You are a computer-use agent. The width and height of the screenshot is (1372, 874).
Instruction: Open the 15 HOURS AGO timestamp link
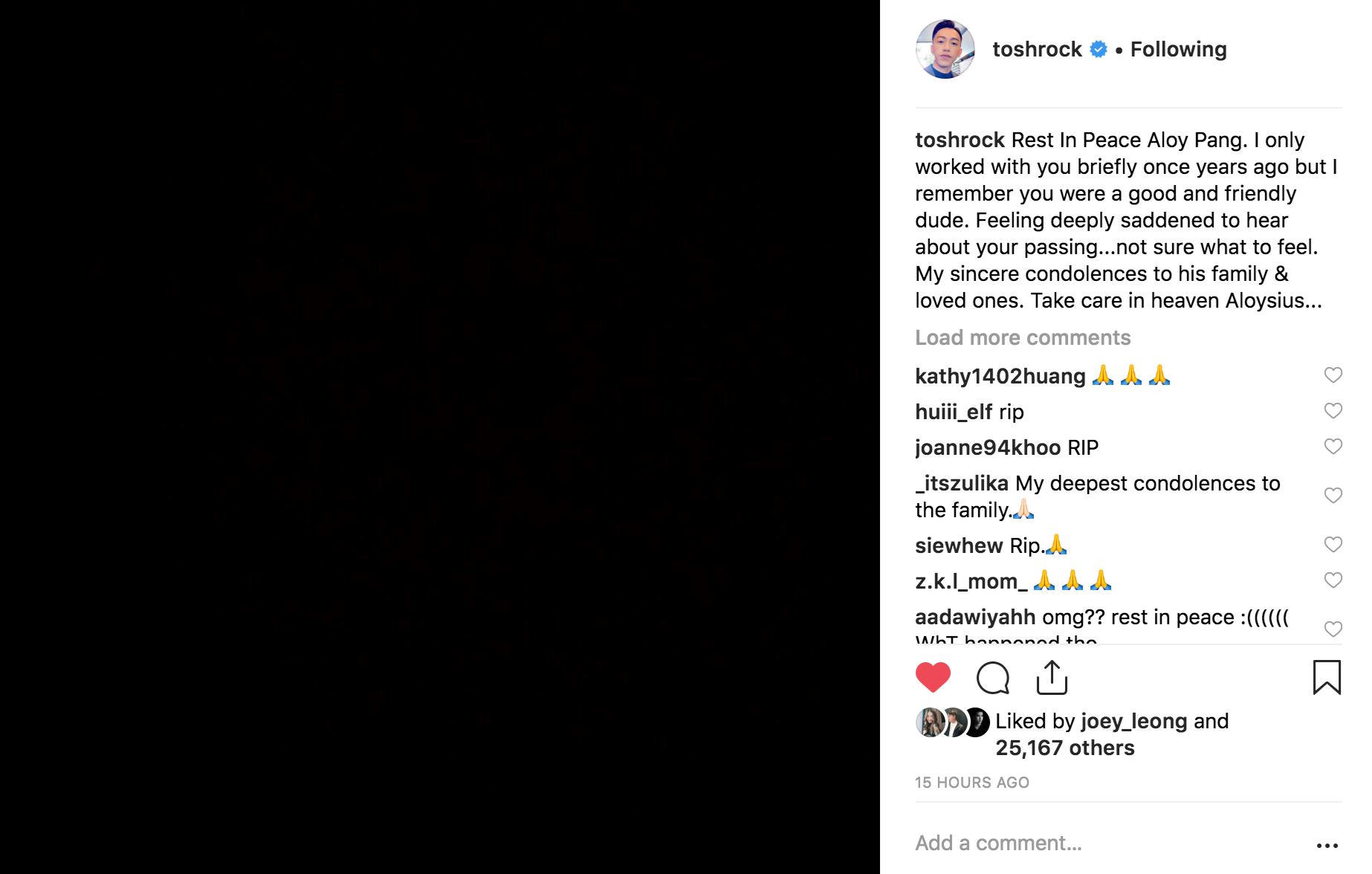point(971,783)
